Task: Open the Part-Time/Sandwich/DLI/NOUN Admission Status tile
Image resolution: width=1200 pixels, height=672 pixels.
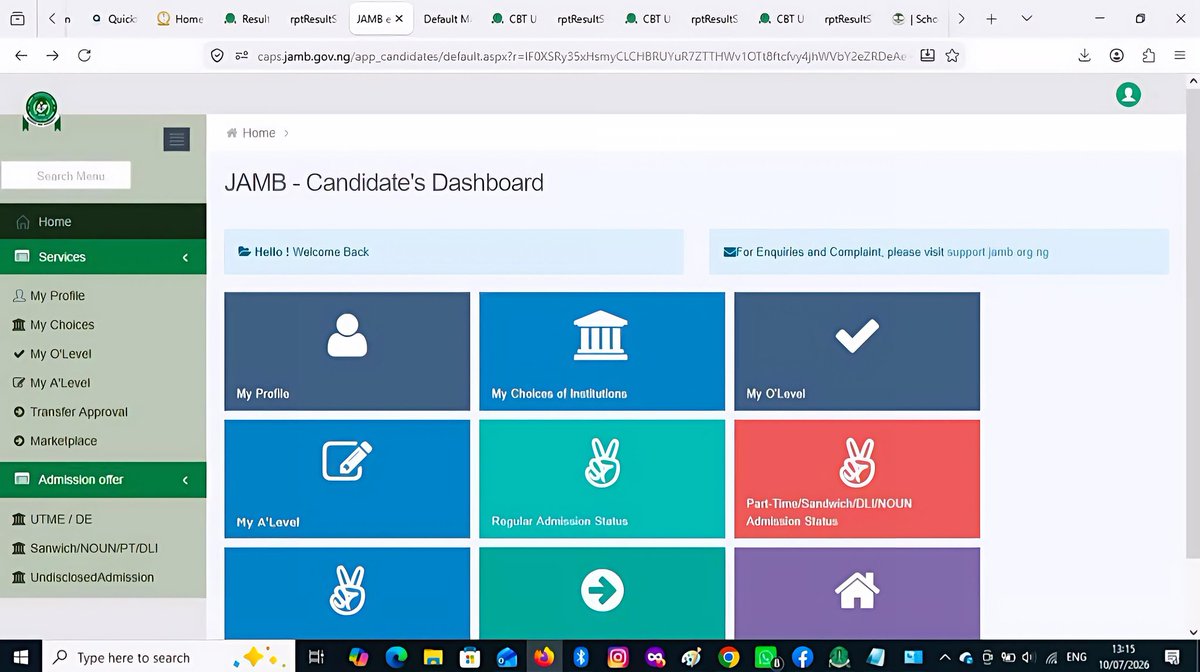Action: coord(857,479)
